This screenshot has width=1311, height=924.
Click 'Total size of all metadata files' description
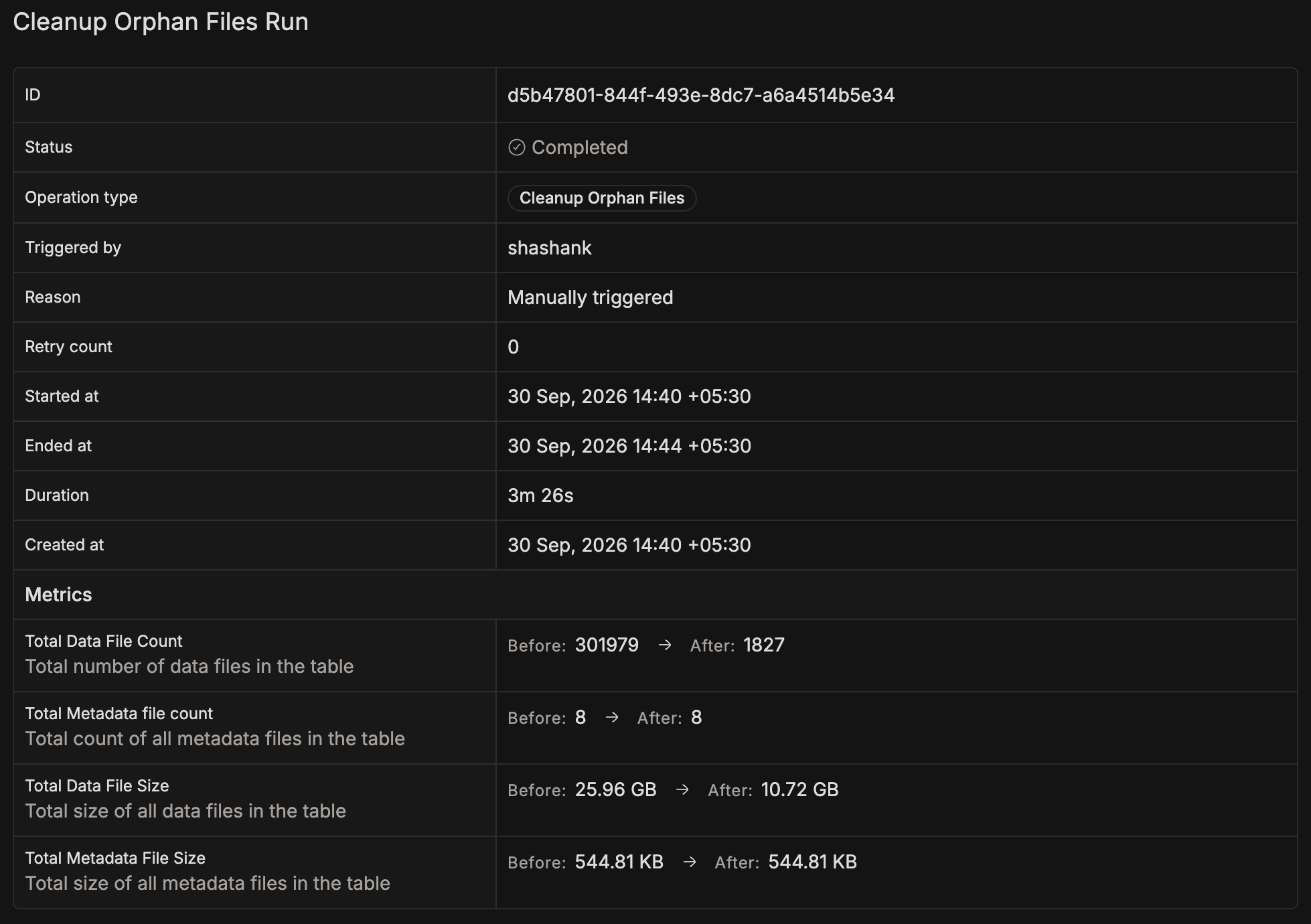coord(208,884)
